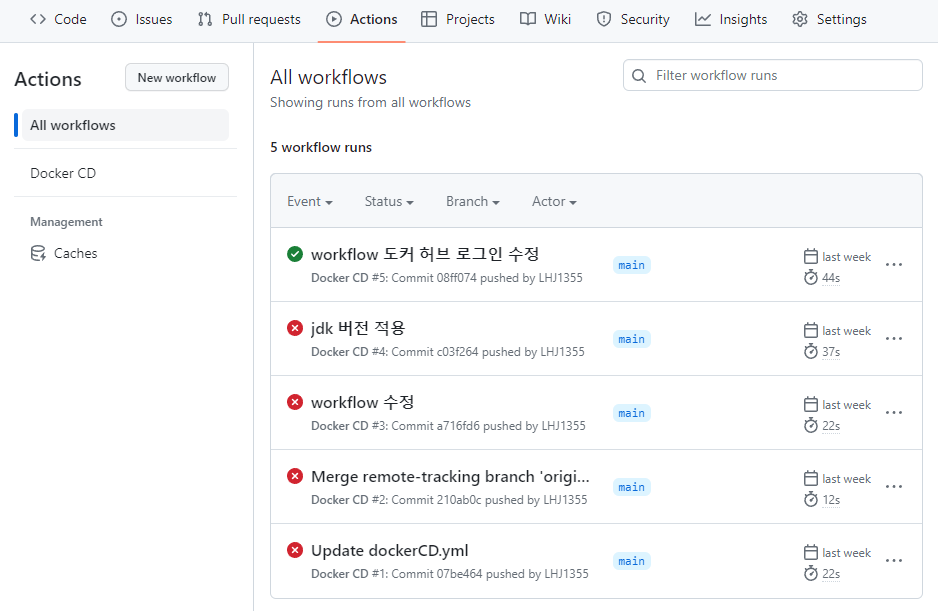The image size is (938, 611).
Task: Click main branch label on run #4
Action: (x=632, y=339)
